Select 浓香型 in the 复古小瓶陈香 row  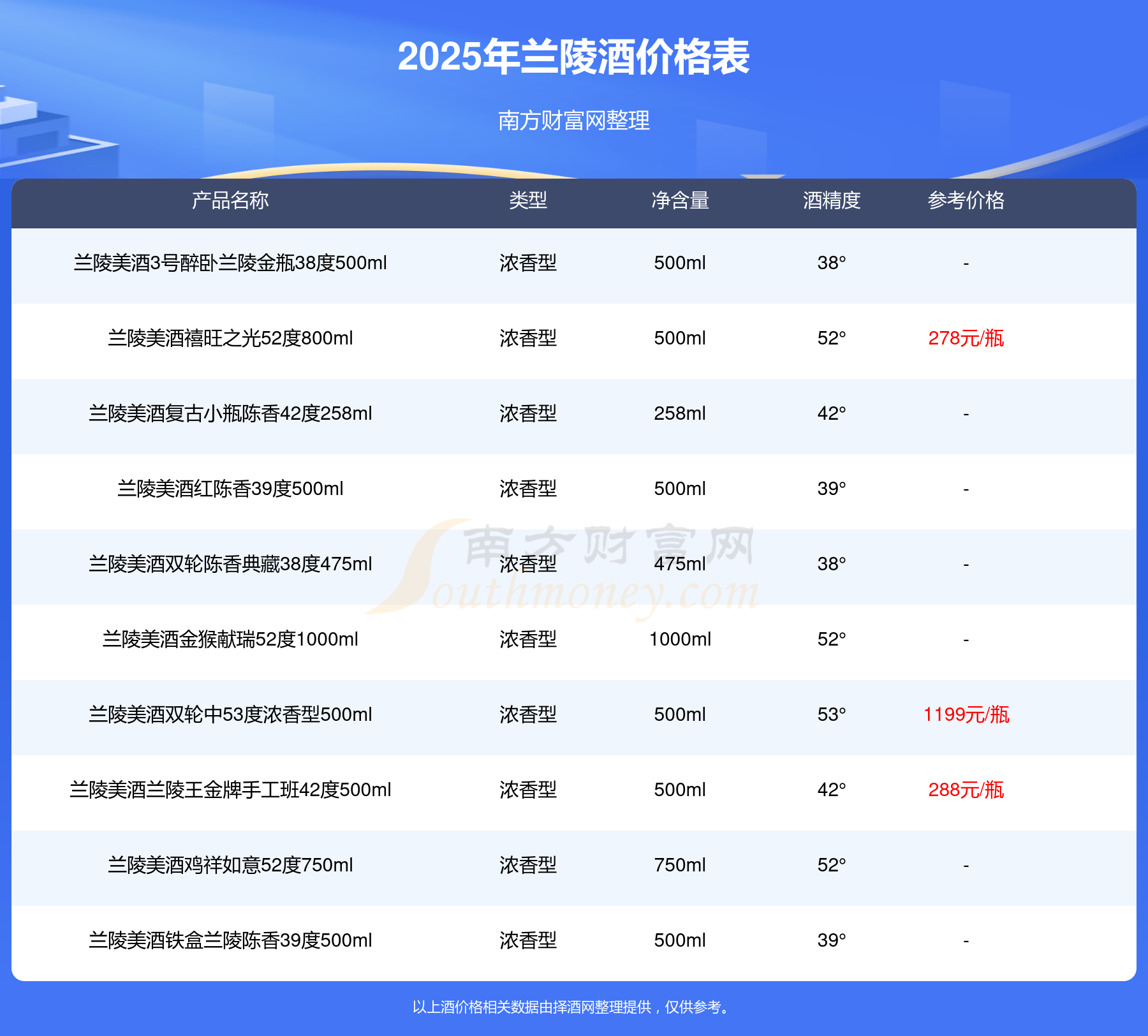pyautogui.click(x=528, y=413)
